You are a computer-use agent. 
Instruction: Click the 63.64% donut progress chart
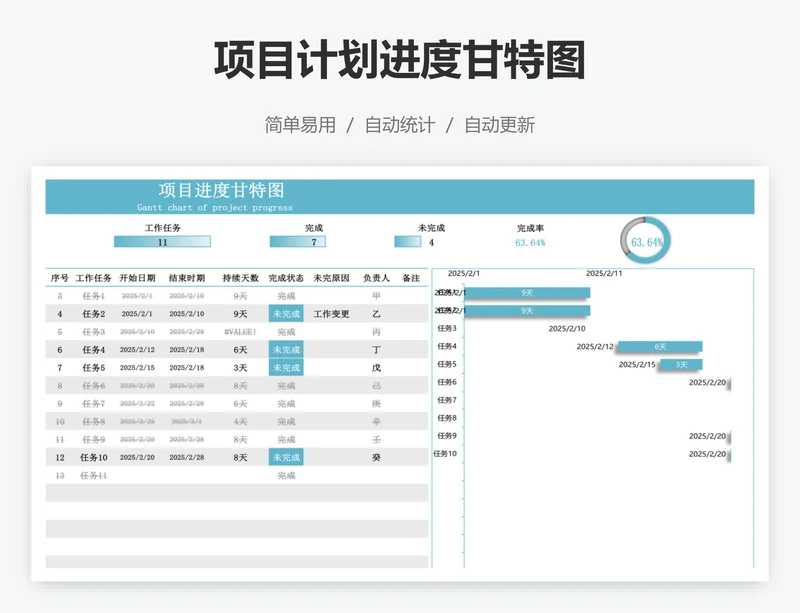coord(645,241)
